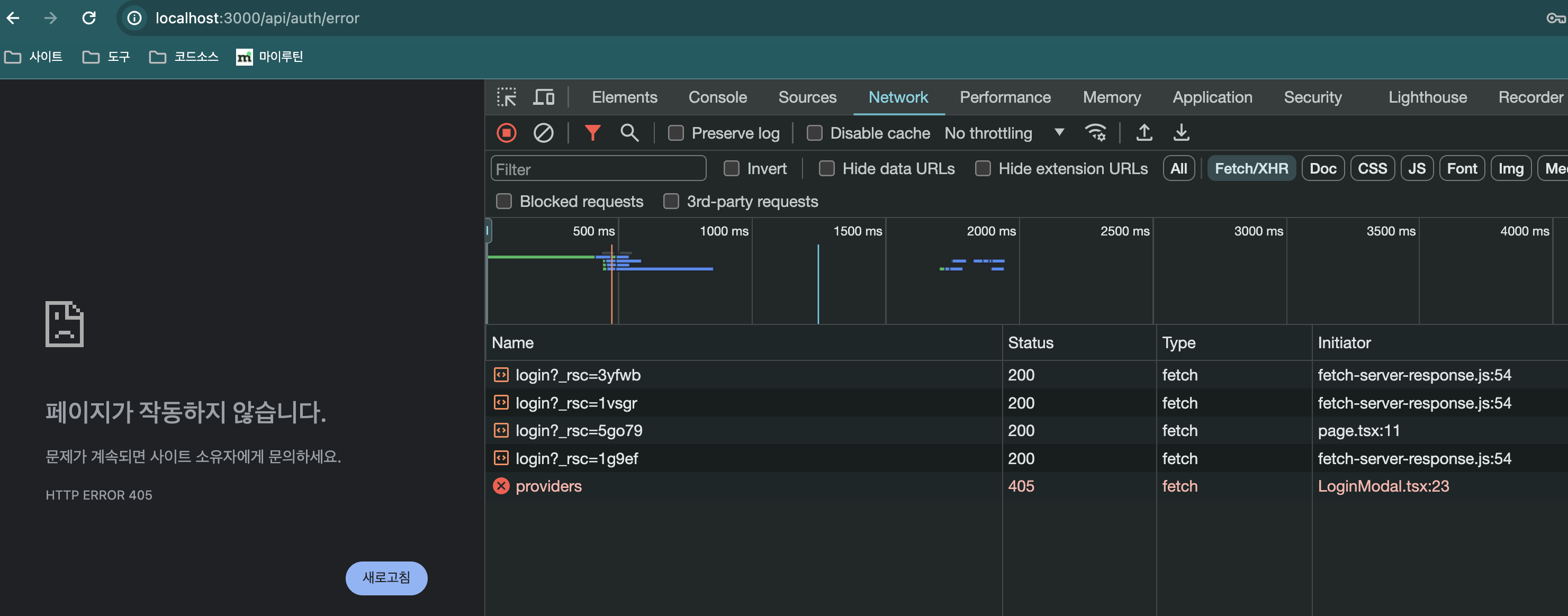The width and height of the screenshot is (1568, 616).
Task: Open network search with magnifier icon
Action: [x=629, y=133]
